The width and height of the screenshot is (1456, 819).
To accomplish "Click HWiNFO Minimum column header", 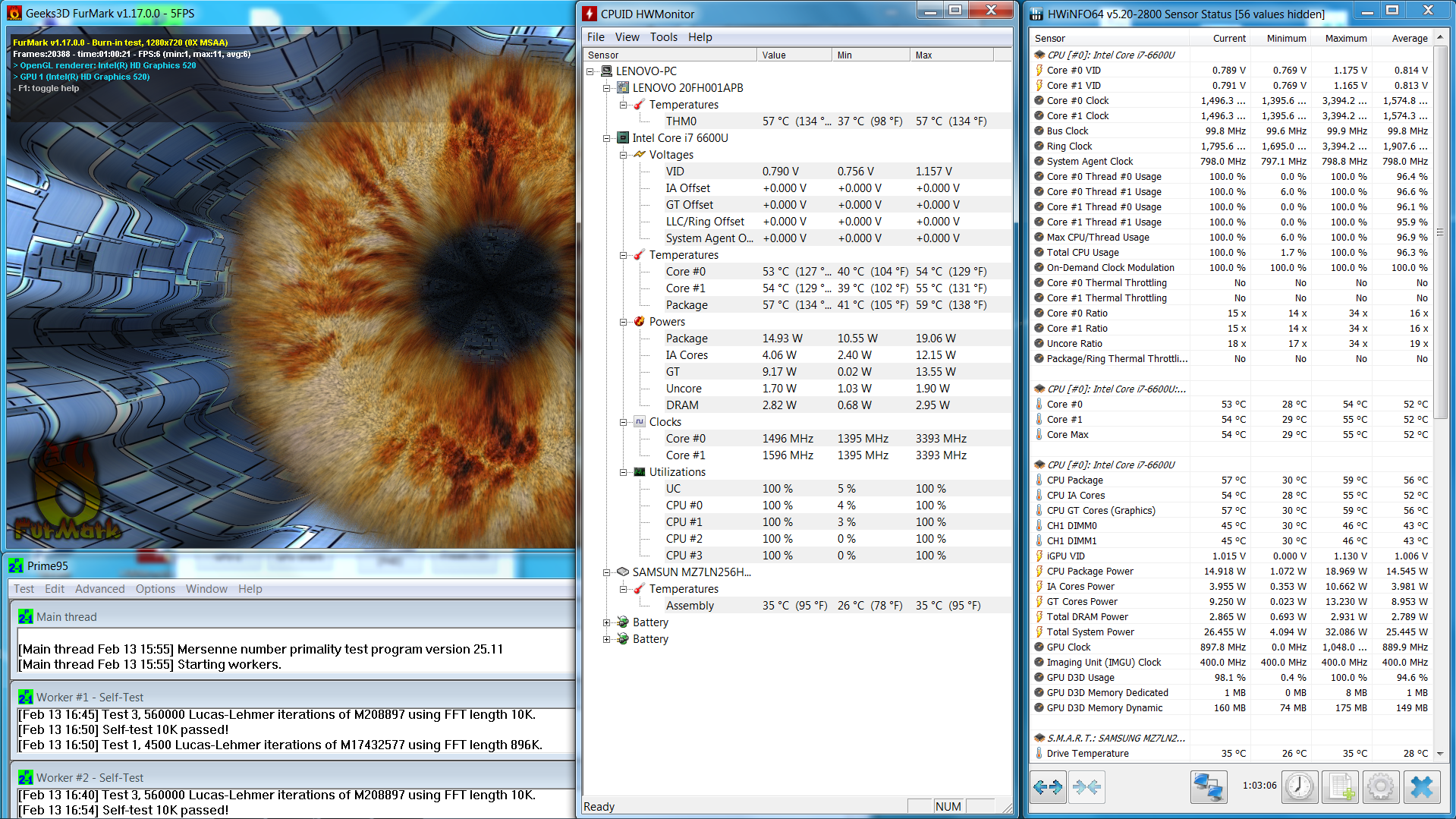I will tap(1280, 38).
